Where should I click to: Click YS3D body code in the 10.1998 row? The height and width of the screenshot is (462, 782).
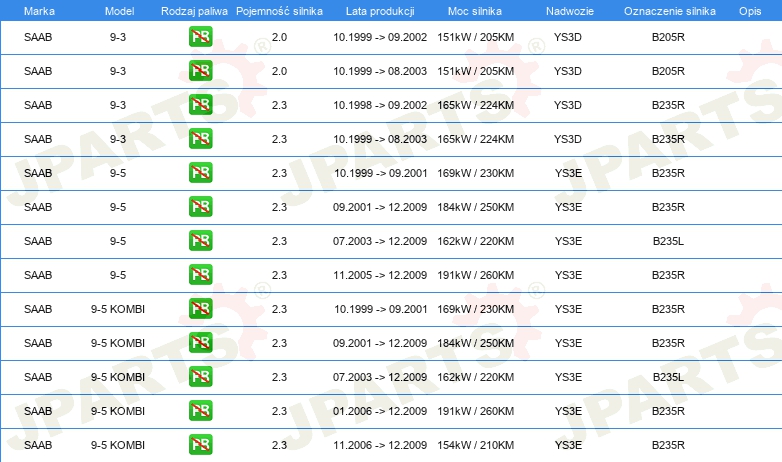click(x=568, y=105)
